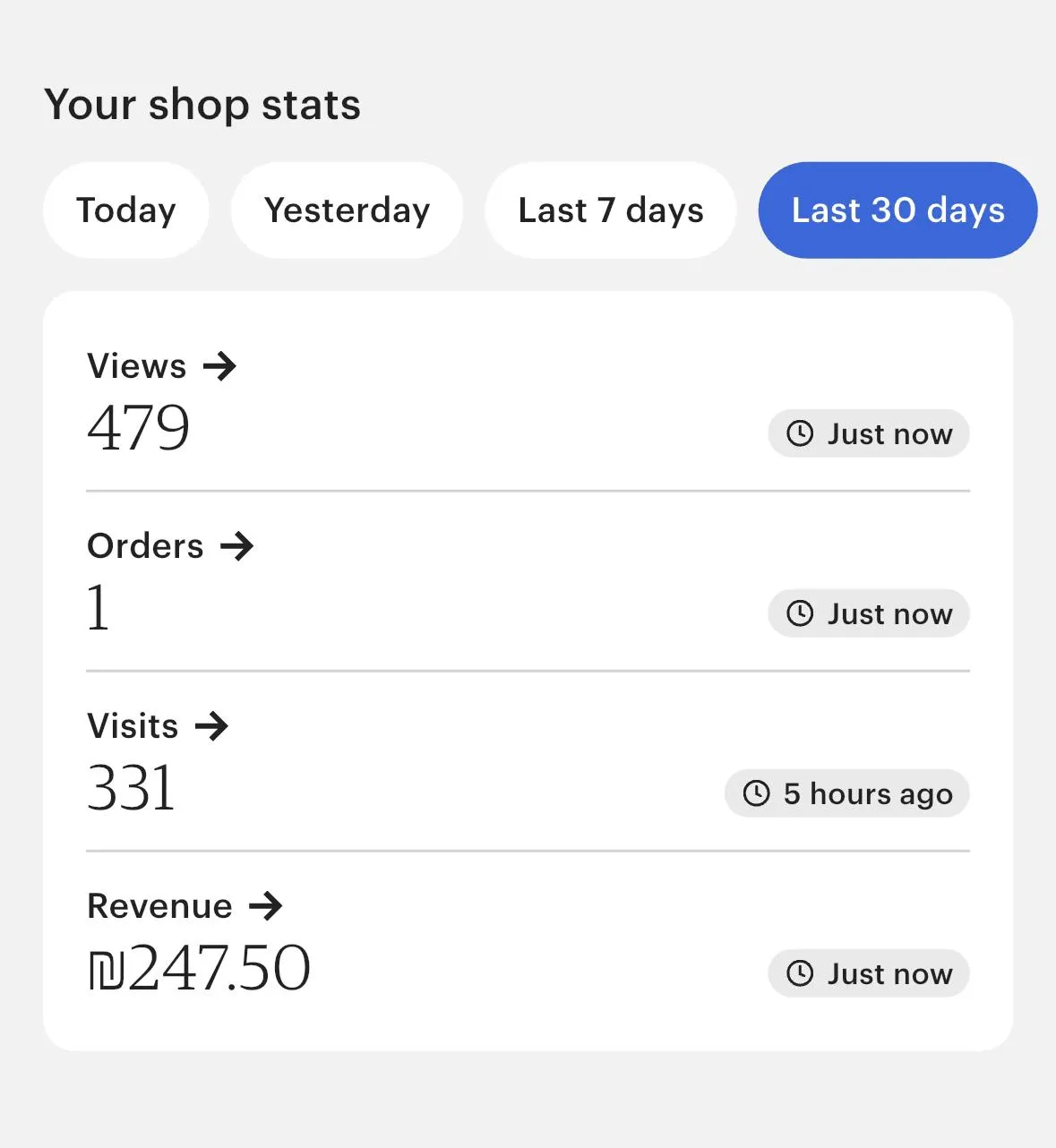Open the Revenue details link
Viewport: 1056px width, 1148px height.
point(160,906)
